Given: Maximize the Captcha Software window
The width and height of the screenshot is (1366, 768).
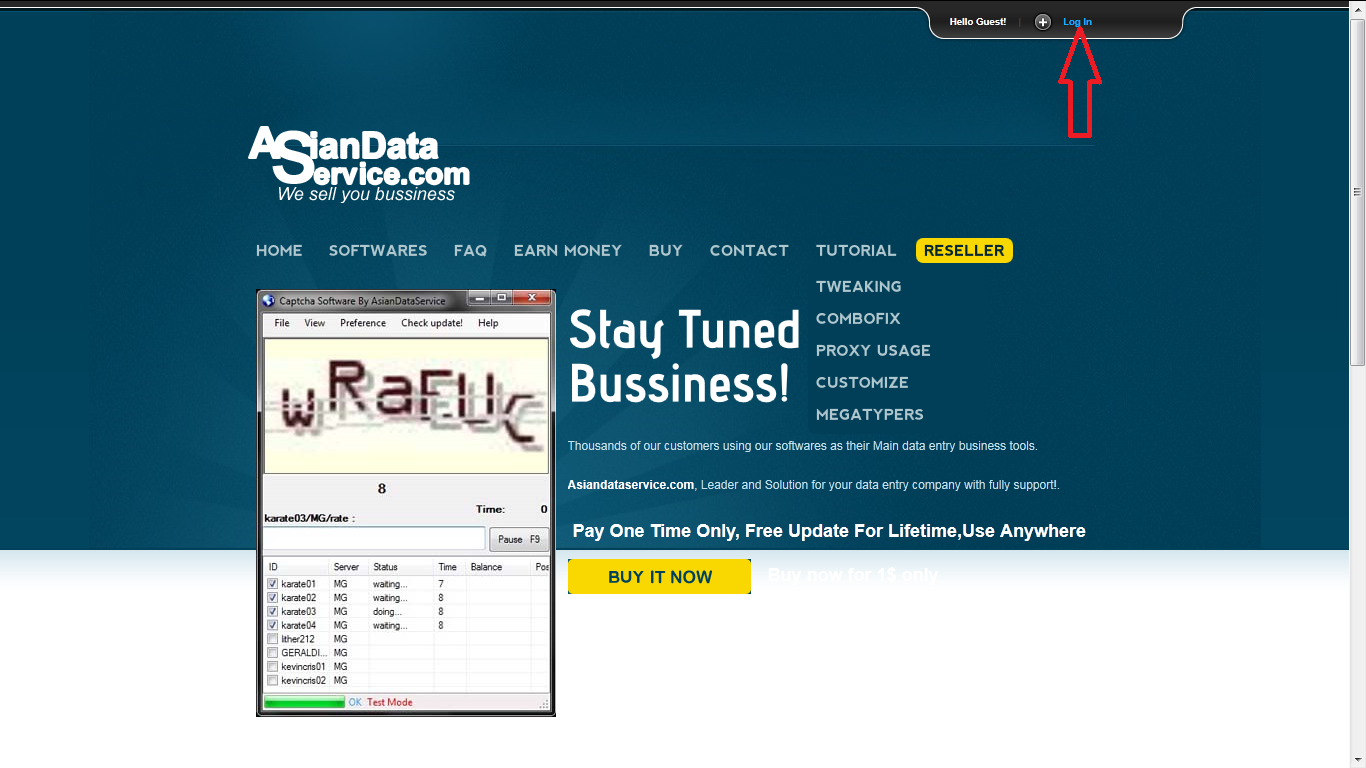Looking at the screenshot, I should tap(503, 298).
